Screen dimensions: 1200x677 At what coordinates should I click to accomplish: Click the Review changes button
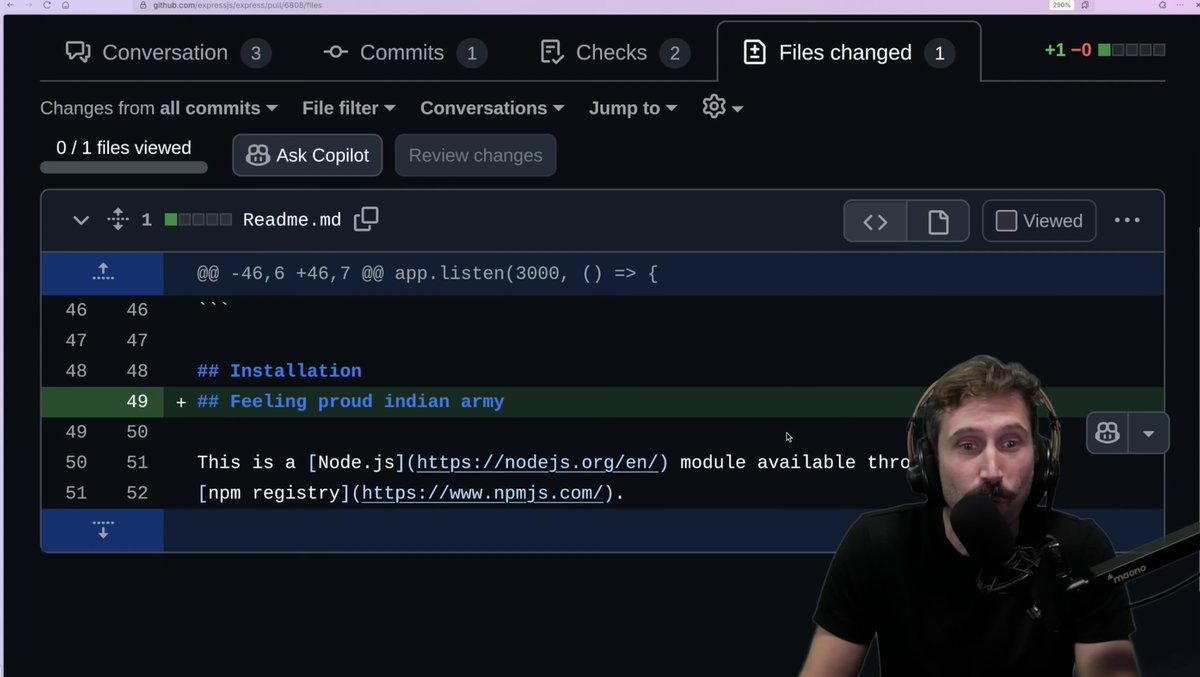point(476,155)
